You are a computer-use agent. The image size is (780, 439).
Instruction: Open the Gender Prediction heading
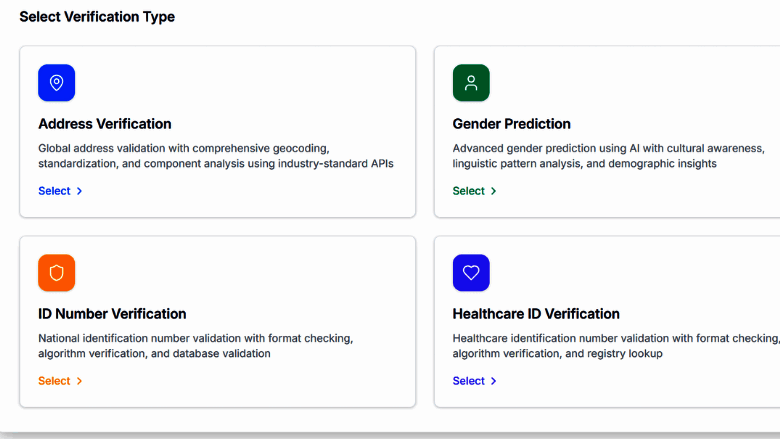coord(512,124)
